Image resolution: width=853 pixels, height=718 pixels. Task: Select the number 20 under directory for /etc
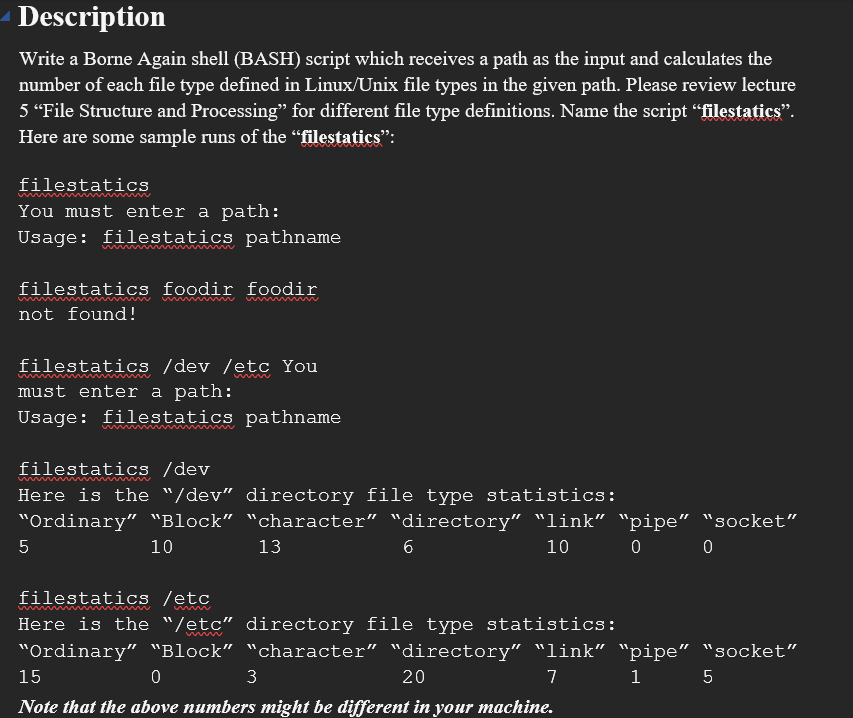413,676
